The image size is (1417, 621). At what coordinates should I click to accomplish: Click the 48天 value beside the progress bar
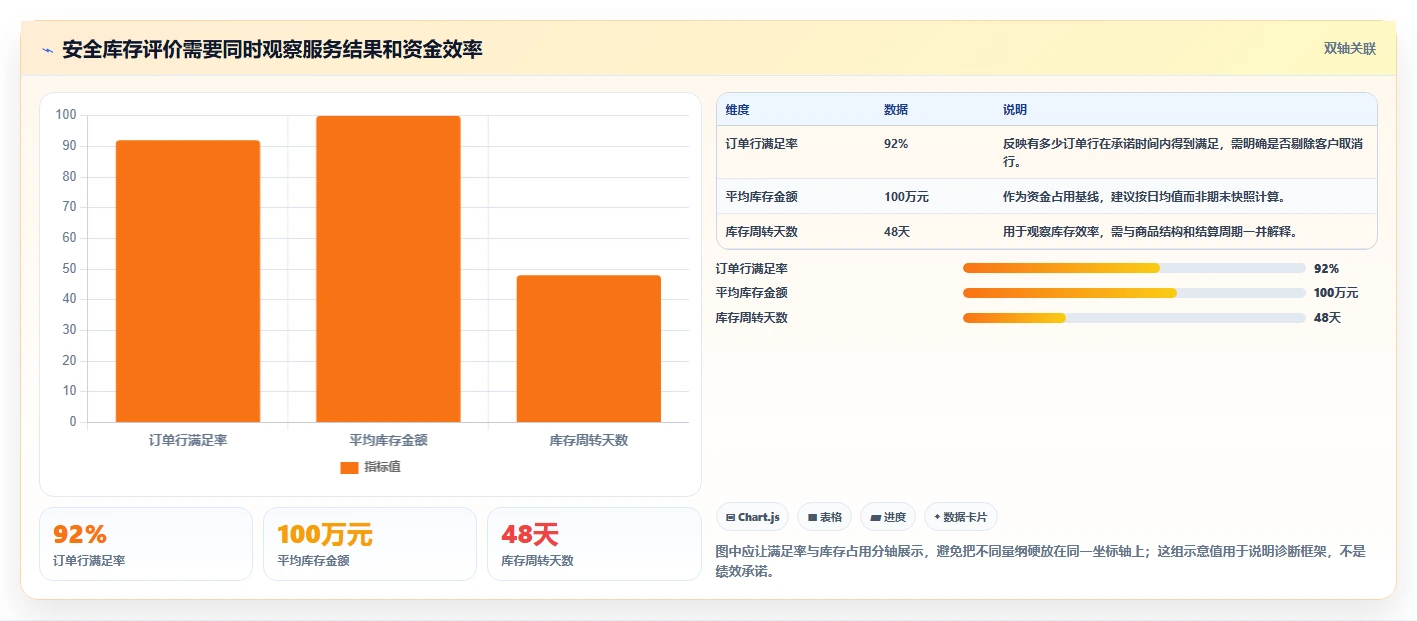1327,318
